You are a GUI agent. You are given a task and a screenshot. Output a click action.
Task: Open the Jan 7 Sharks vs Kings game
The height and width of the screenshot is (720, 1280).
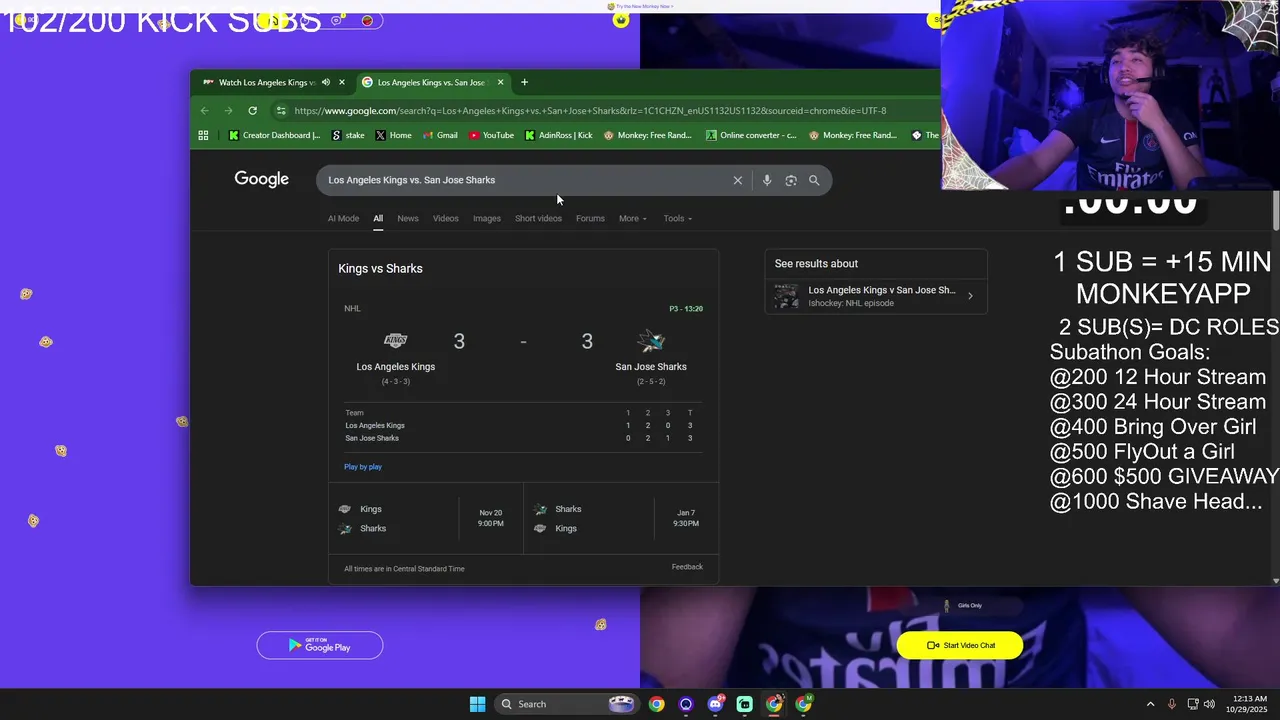[621, 519]
